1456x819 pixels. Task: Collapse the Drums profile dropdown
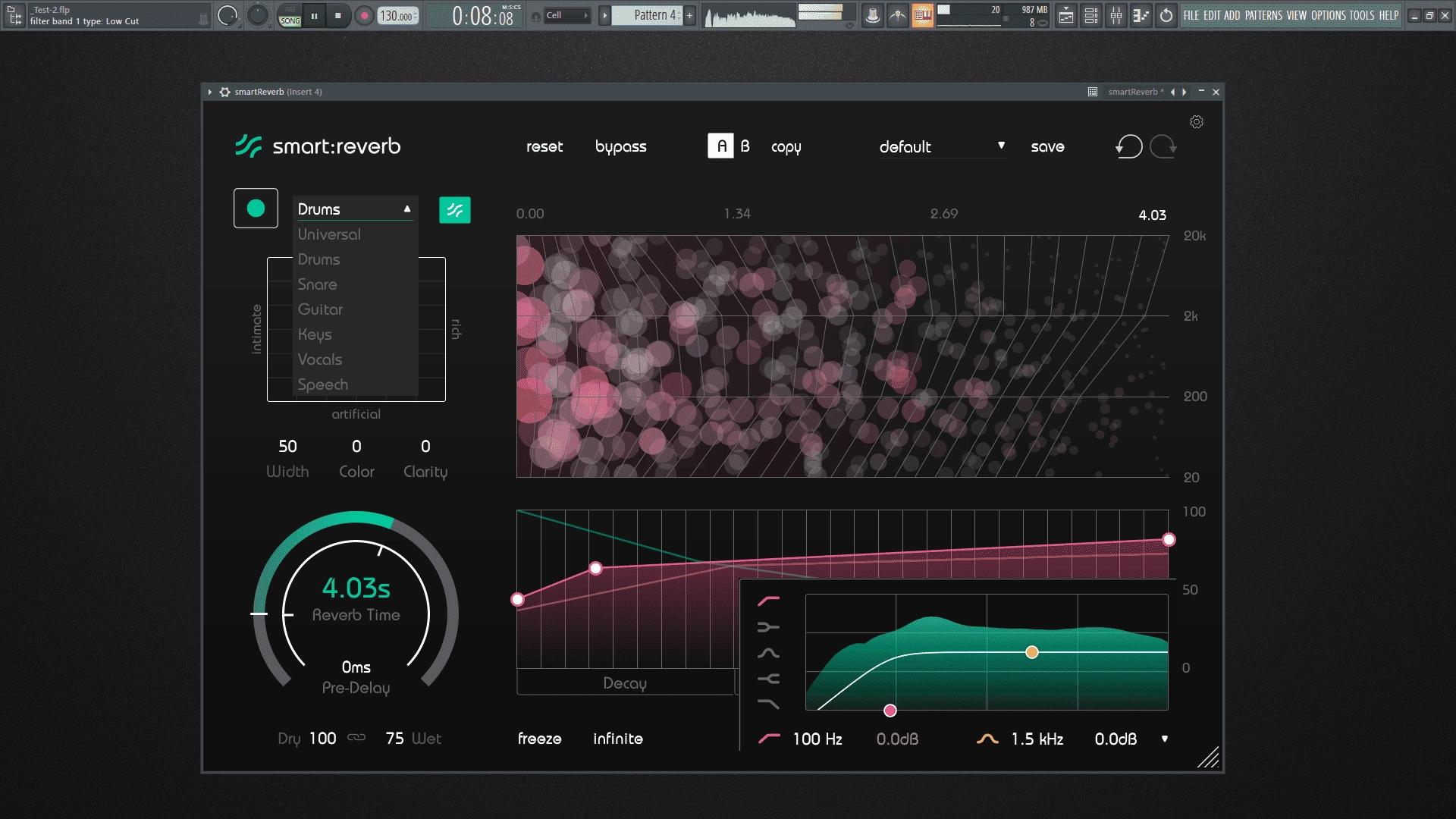(407, 209)
